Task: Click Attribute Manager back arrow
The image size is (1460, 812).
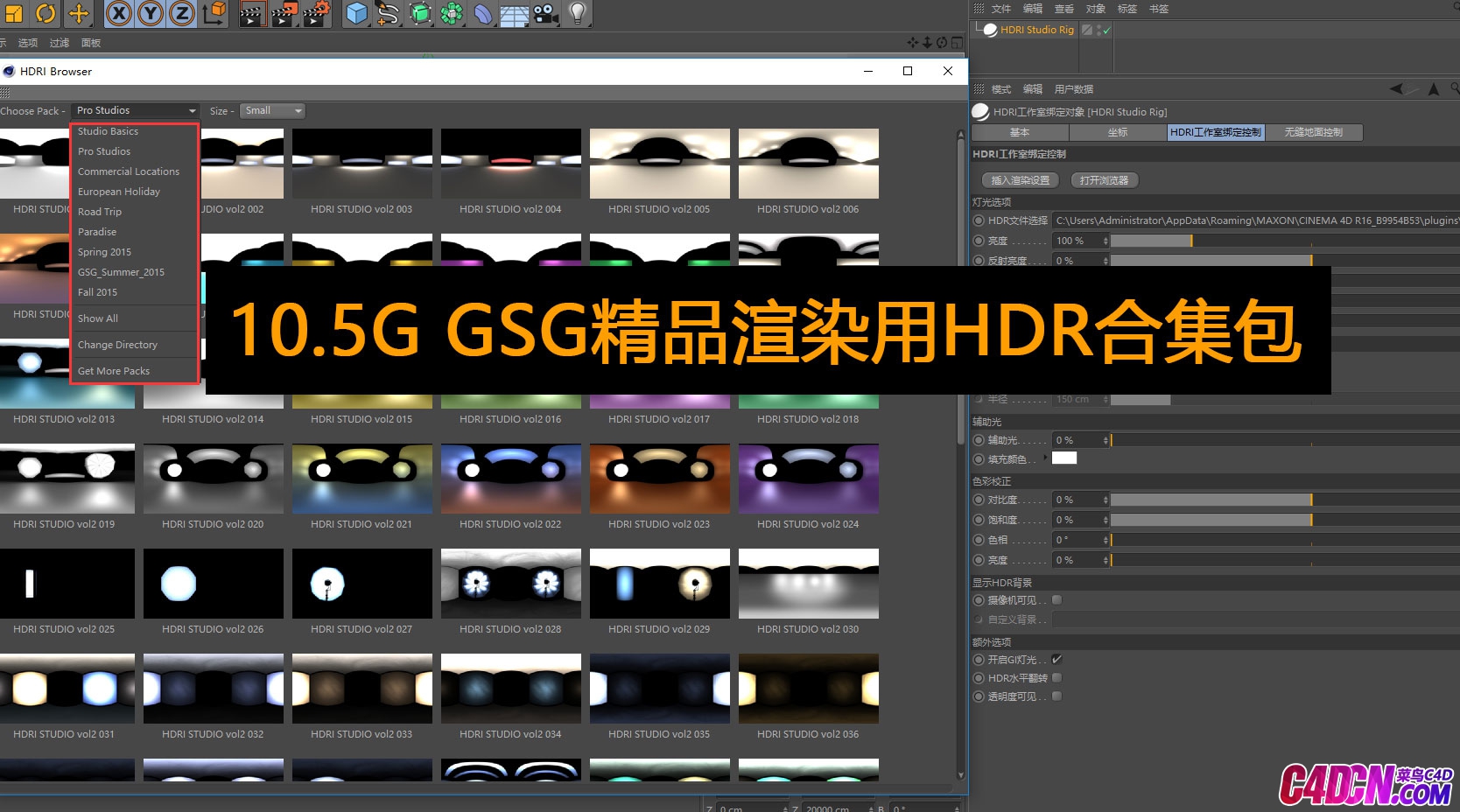Action: (1396, 88)
